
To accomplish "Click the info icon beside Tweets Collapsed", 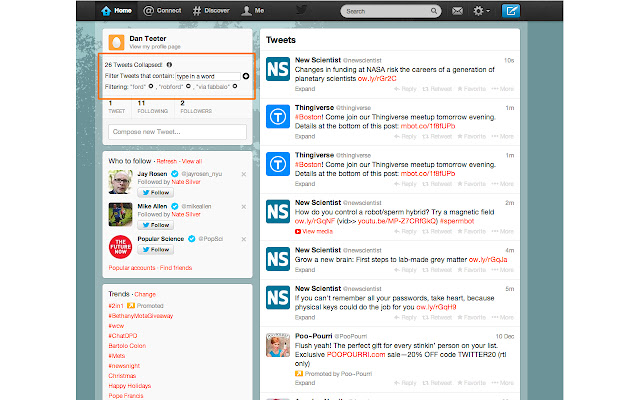I will [169, 64].
